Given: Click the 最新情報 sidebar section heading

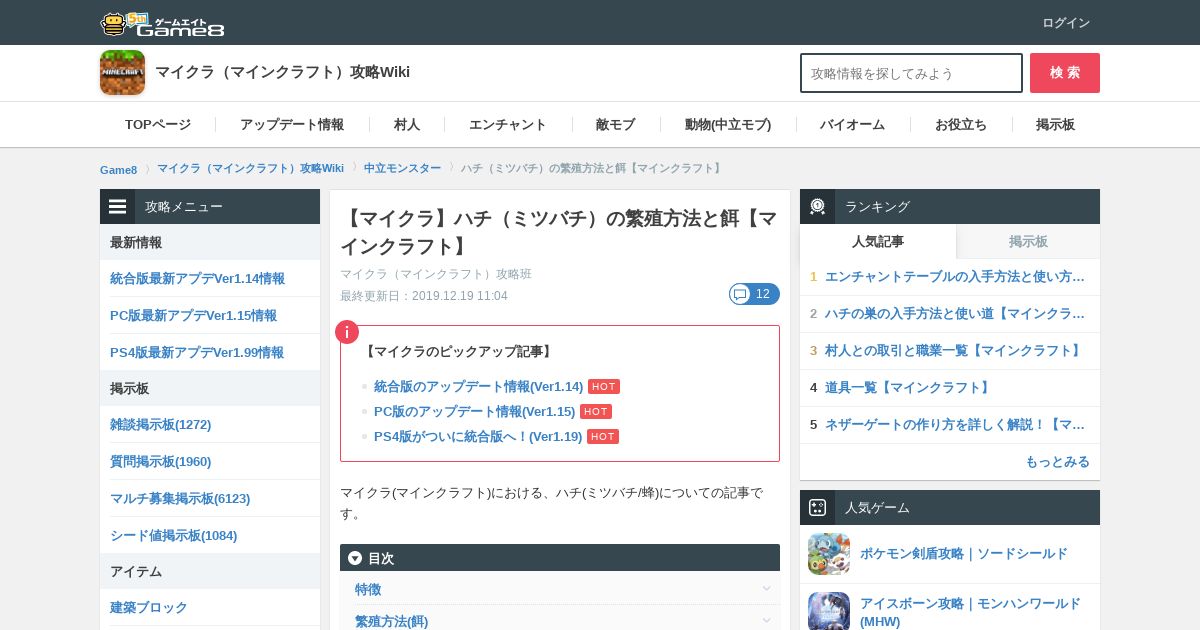Looking at the screenshot, I should tap(136, 243).
